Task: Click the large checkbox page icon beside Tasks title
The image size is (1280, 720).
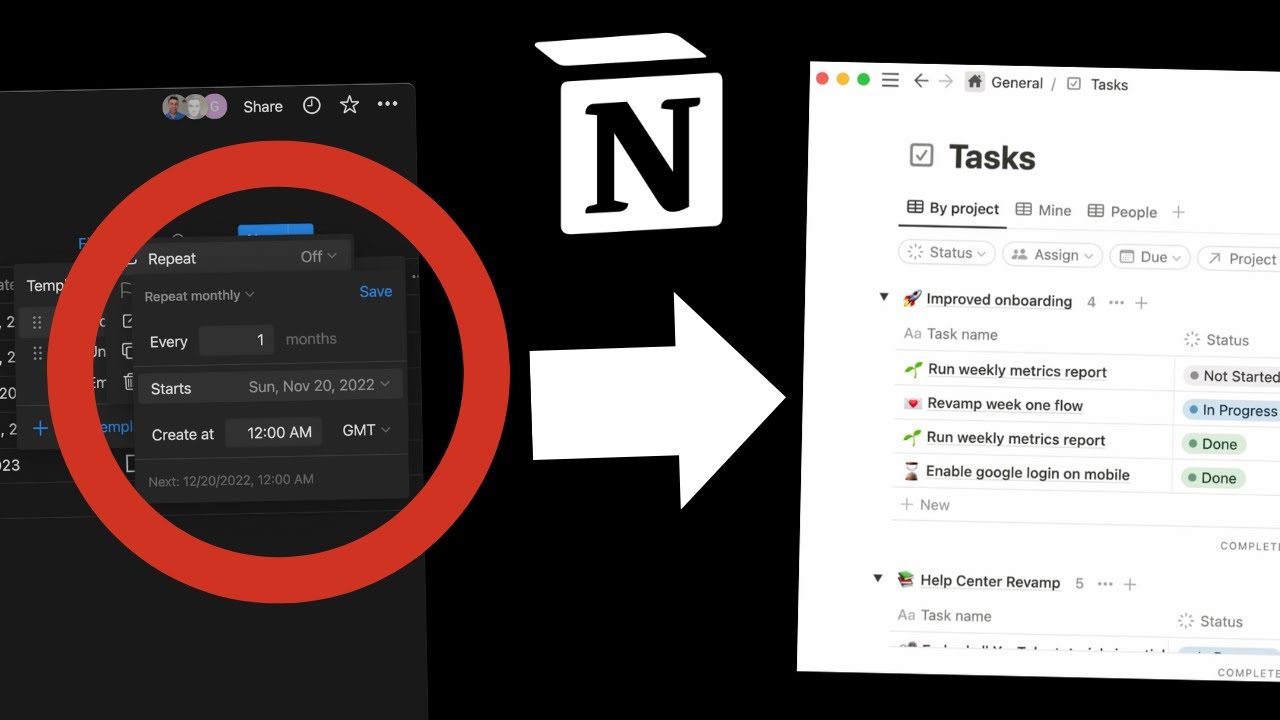Action: pos(921,155)
